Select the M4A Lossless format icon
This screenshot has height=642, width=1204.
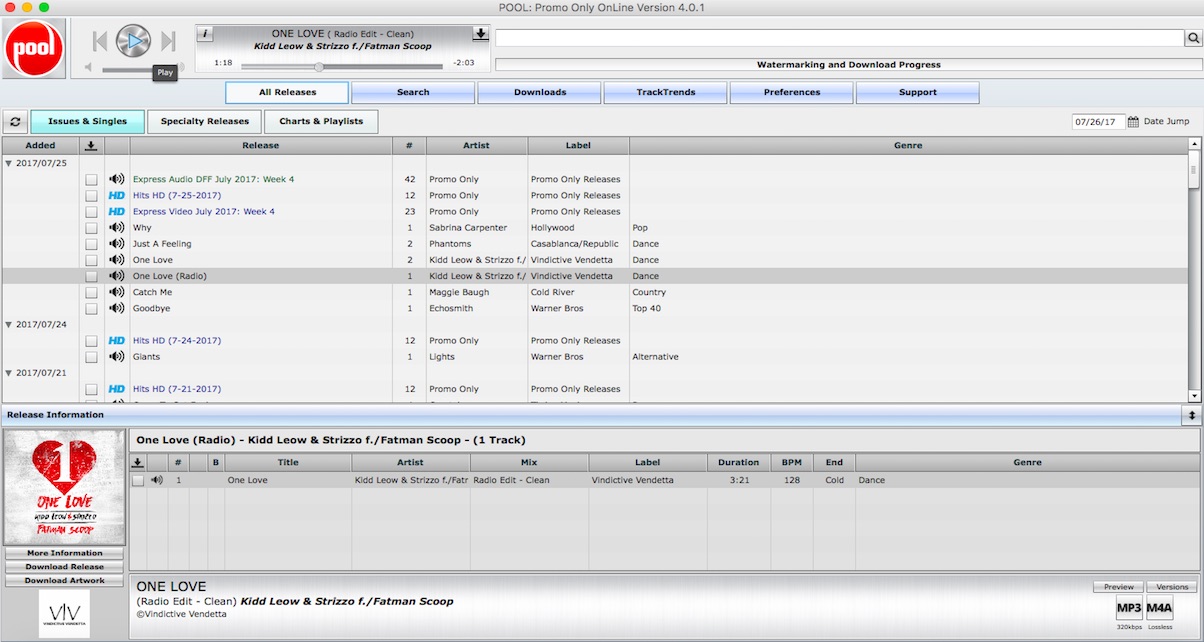point(1160,609)
